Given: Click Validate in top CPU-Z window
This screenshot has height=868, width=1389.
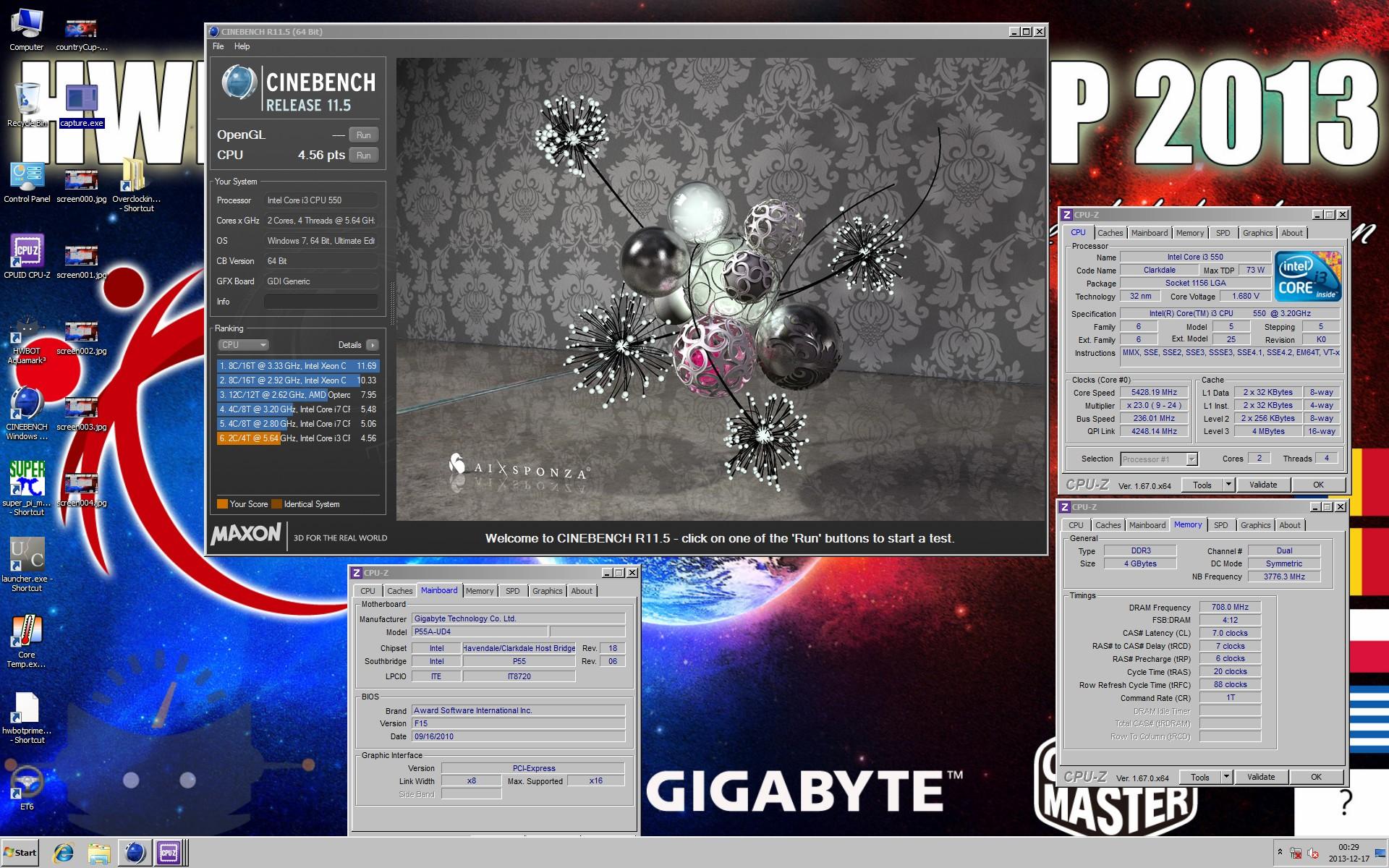Looking at the screenshot, I should pyautogui.click(x=1263, y=485).
